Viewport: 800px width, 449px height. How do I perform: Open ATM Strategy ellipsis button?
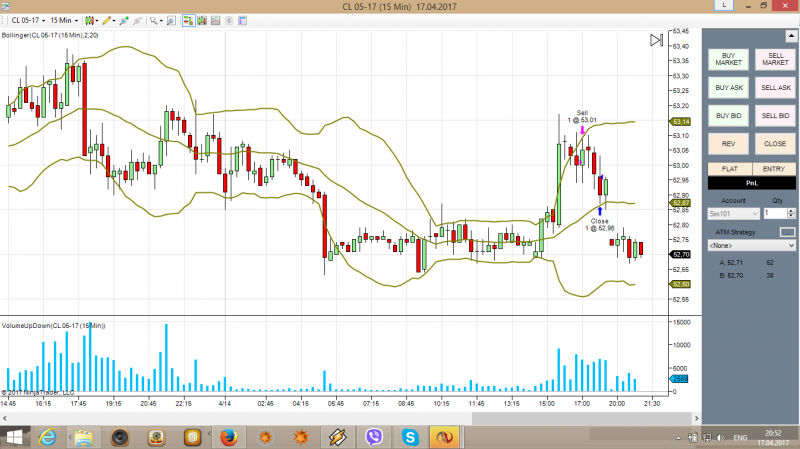[788, 232]
